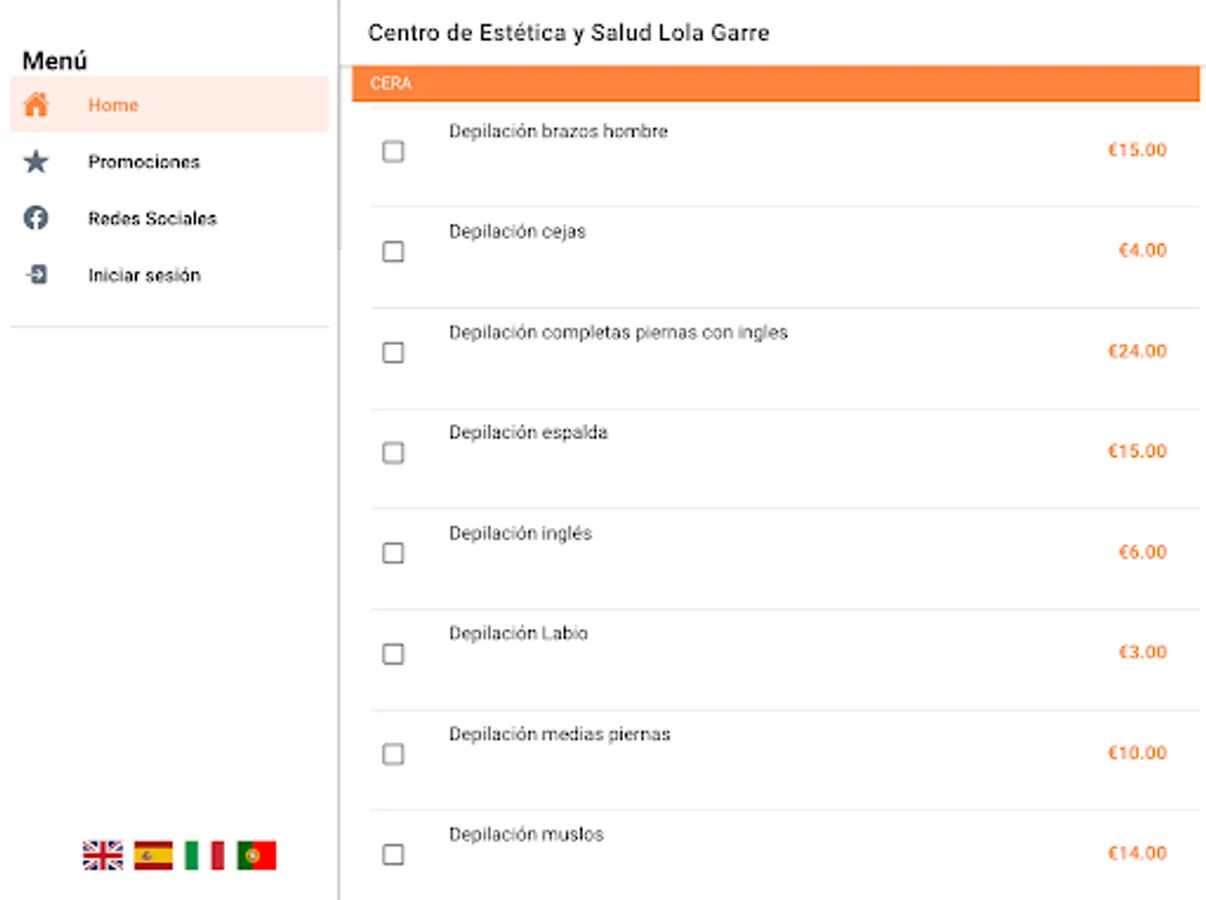The width and height of the screenshot is (1206, 900).
Task: Collapse the orange CERA category header
Action: tap(775, 84)
